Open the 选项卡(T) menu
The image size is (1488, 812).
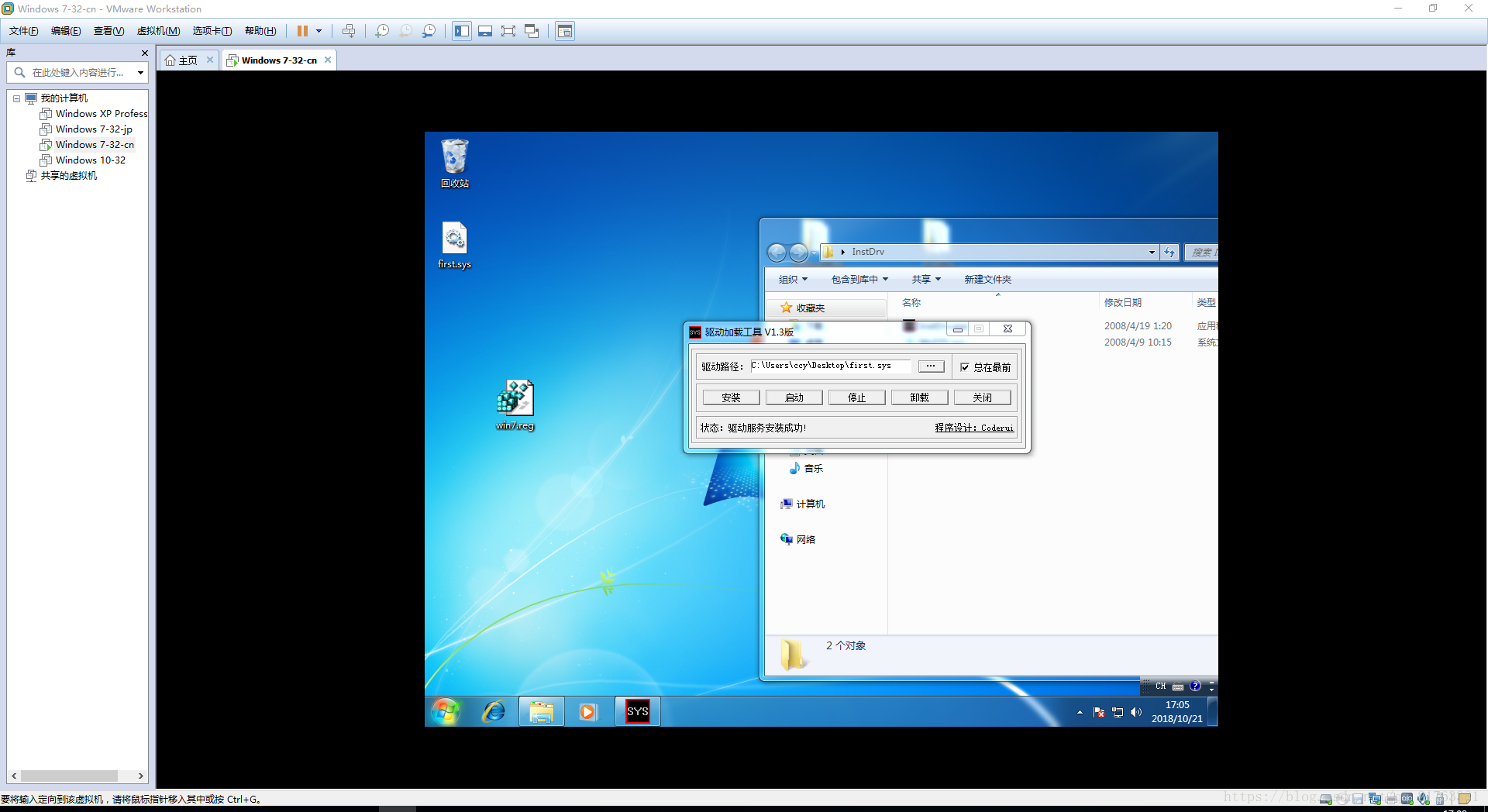point(212,31)
